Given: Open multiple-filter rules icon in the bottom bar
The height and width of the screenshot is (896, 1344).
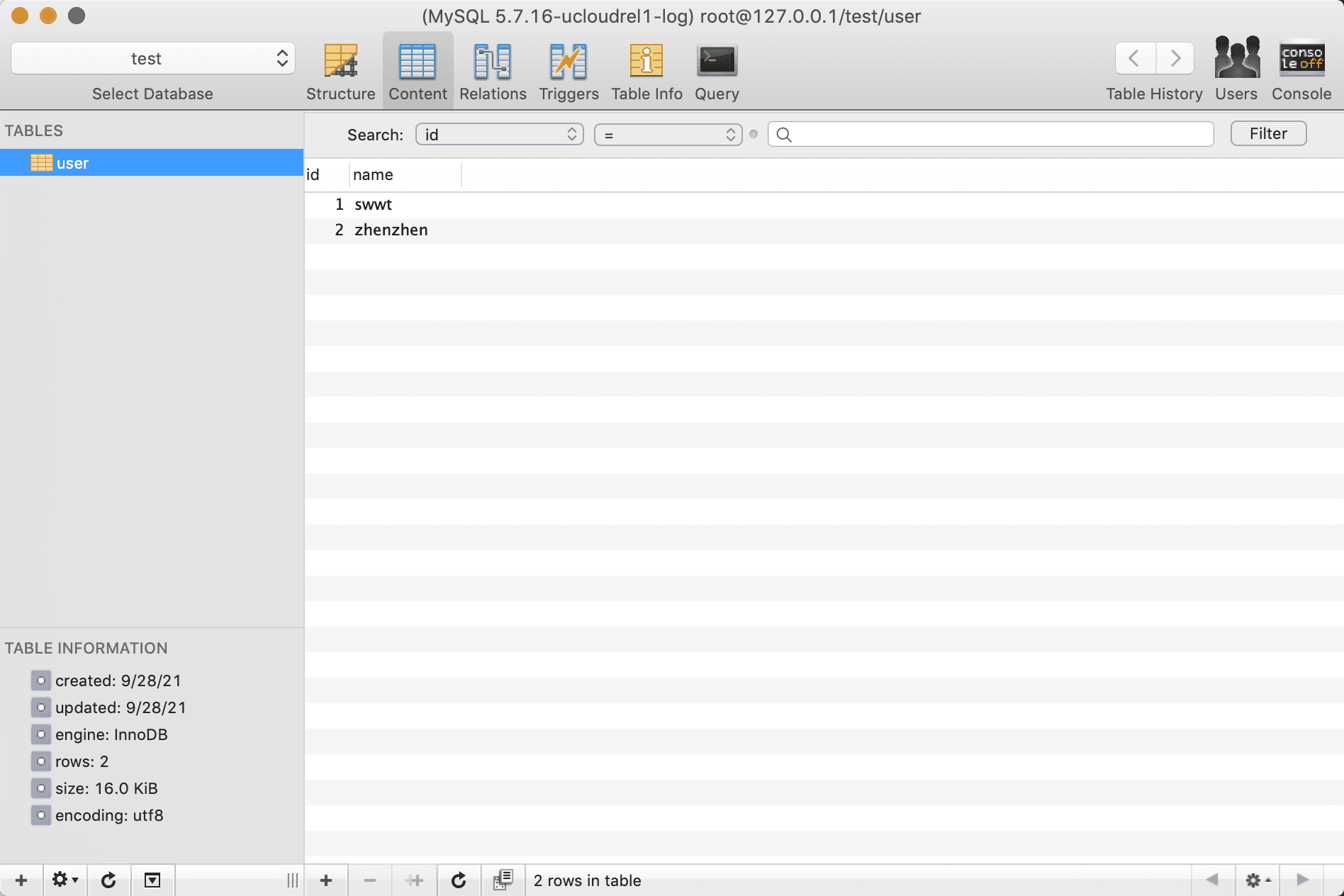Looking at the screenshot, I should click(x=503, y=880).
